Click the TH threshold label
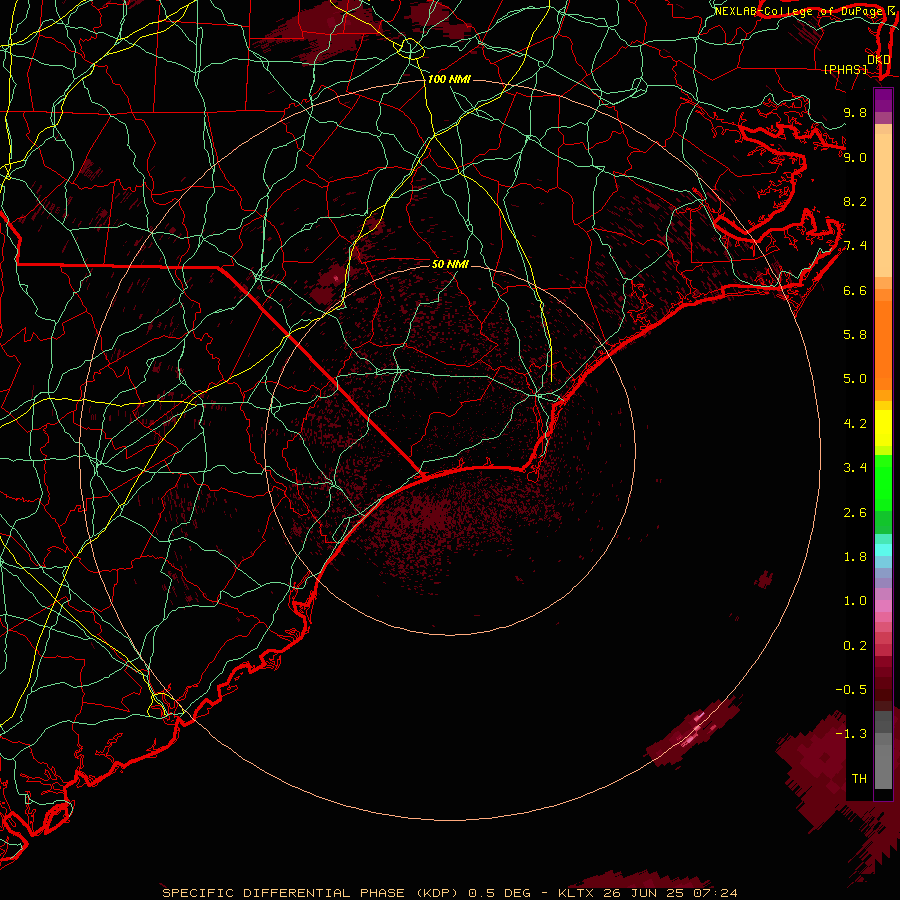The width and height of the screenshot is (900, 900). pos(859,779)
